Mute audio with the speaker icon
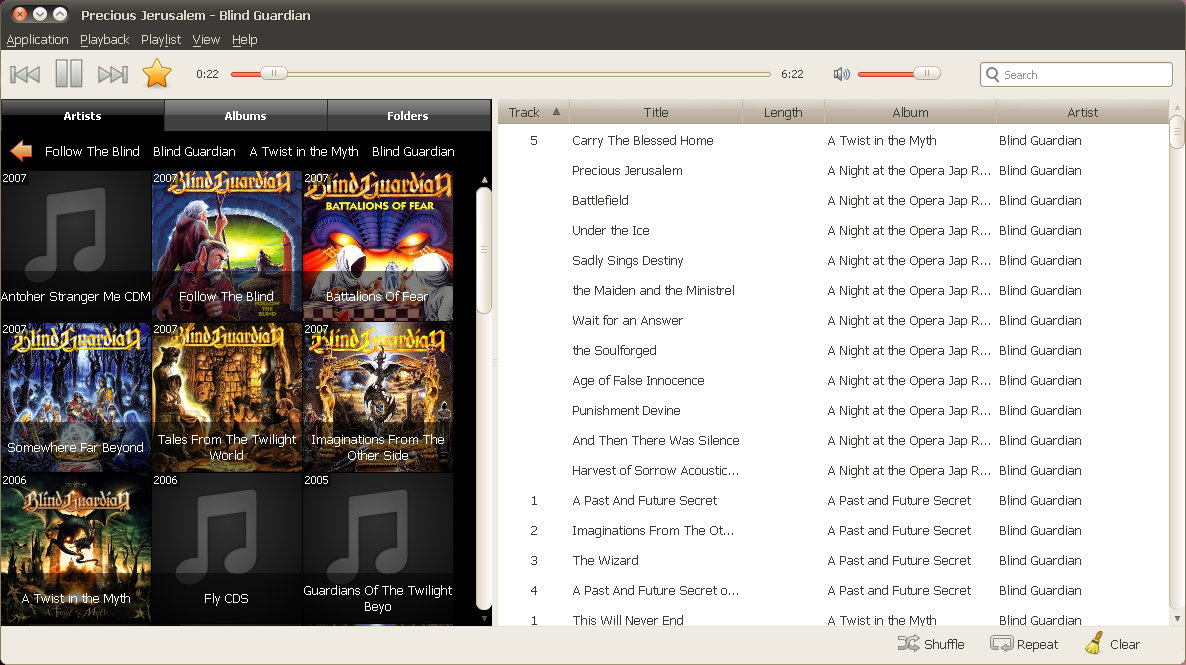Image resolution: width=1186 pixels, height=665 pixels. [841, 74]
